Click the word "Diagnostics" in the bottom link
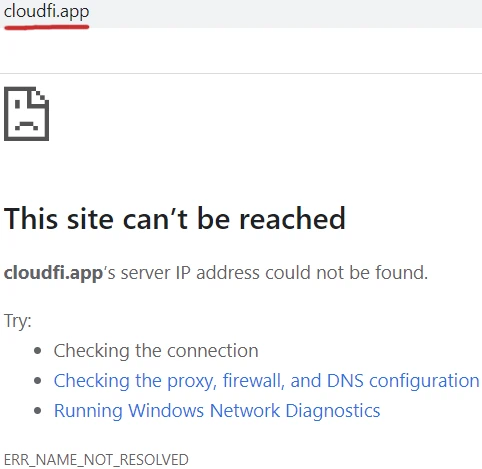The width and height of the screenshot is (482, 469). (x=333, y=410)
